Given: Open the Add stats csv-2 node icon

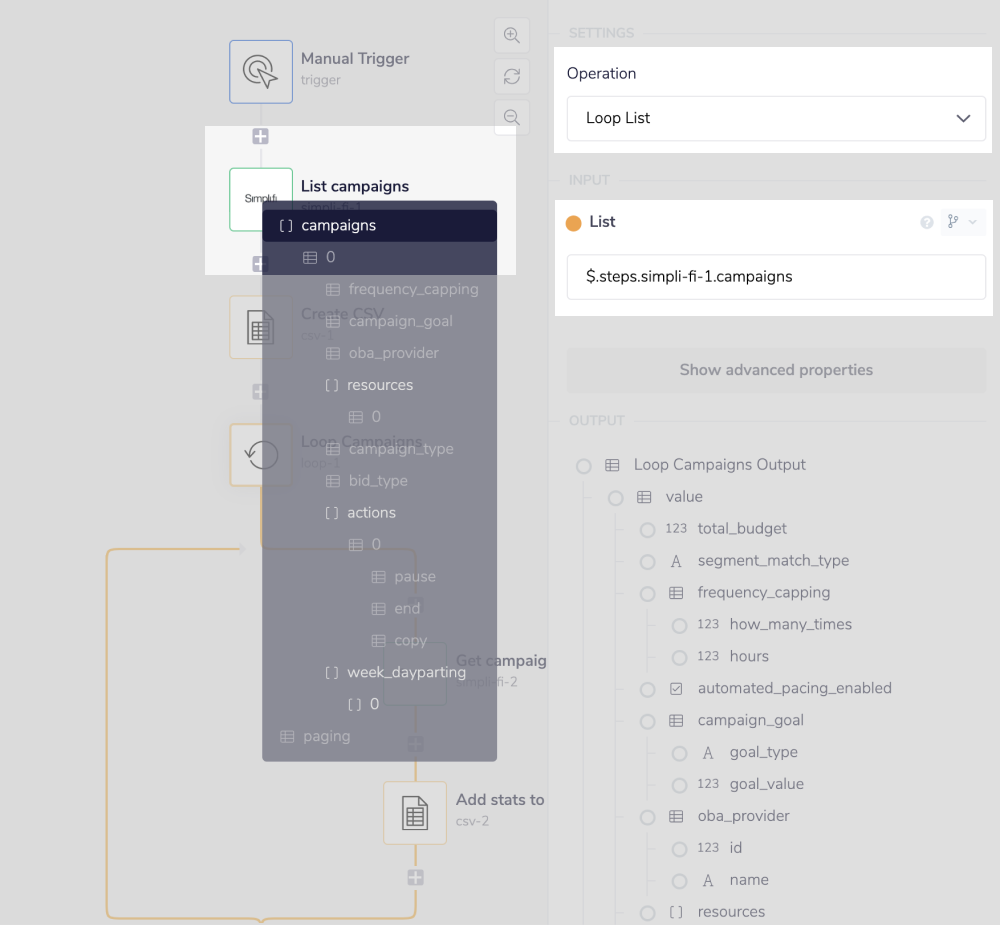Looking at the screenshot, I should (x=415, y=812).
